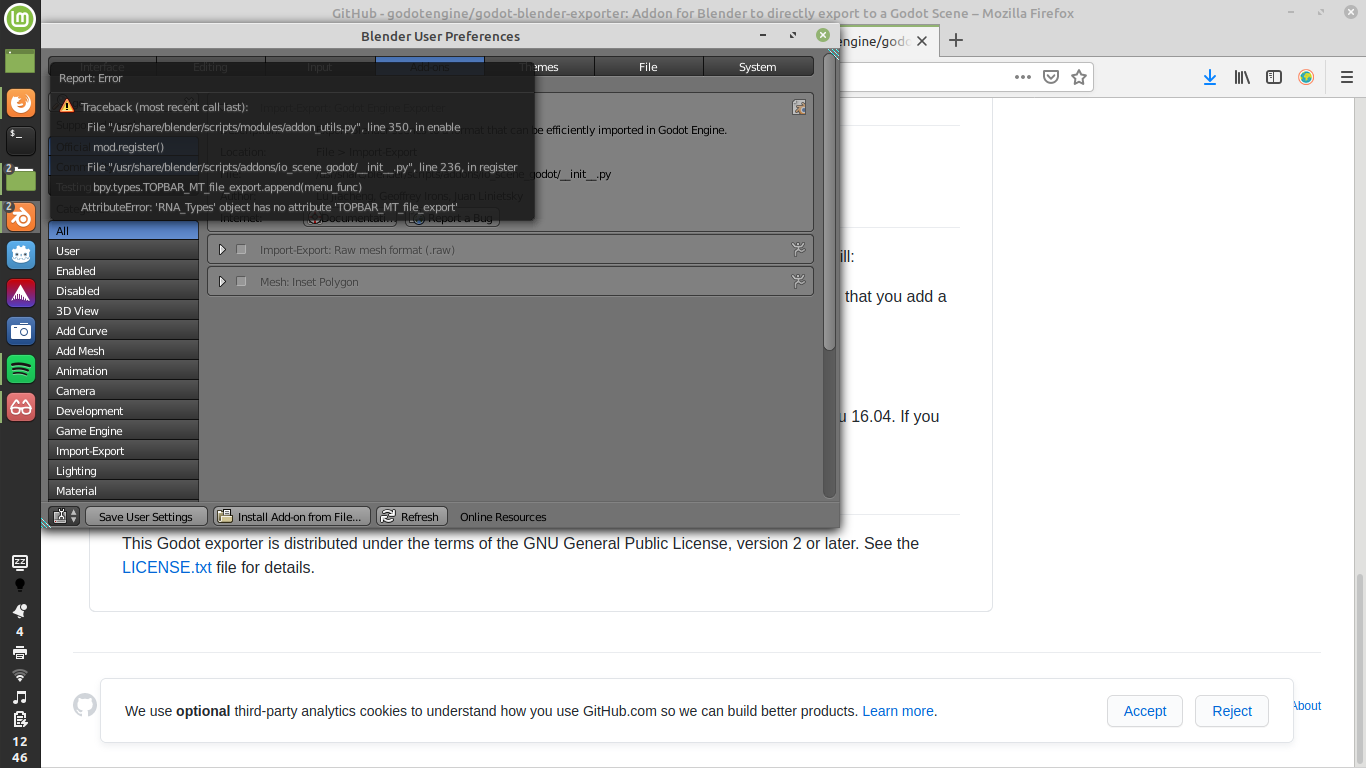Open the Firefox library icon

pos(1242,77)
